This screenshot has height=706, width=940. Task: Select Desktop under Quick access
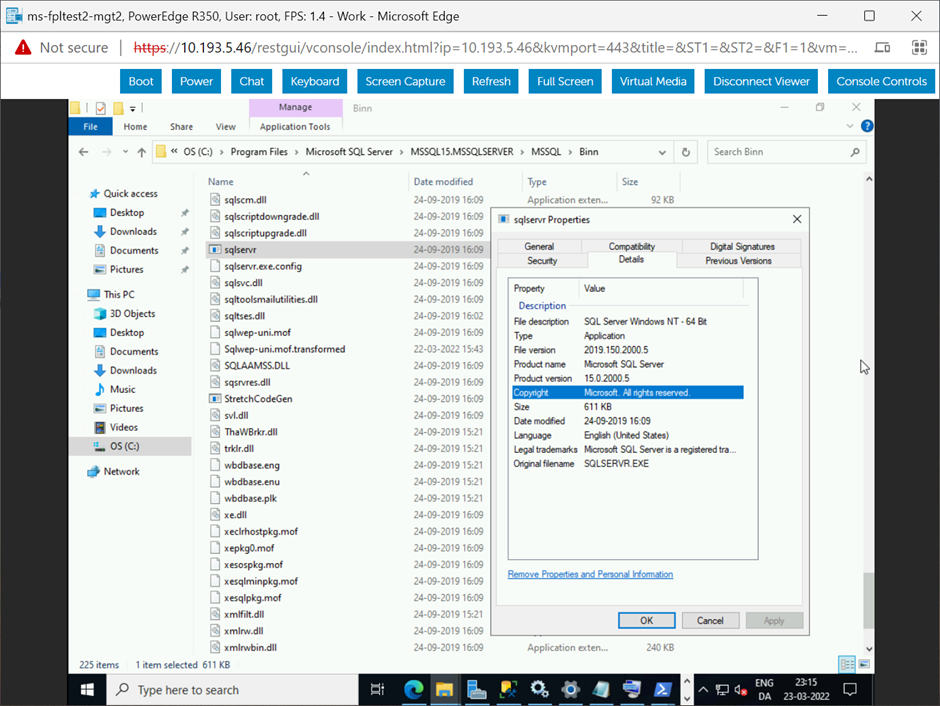point(126,213)
